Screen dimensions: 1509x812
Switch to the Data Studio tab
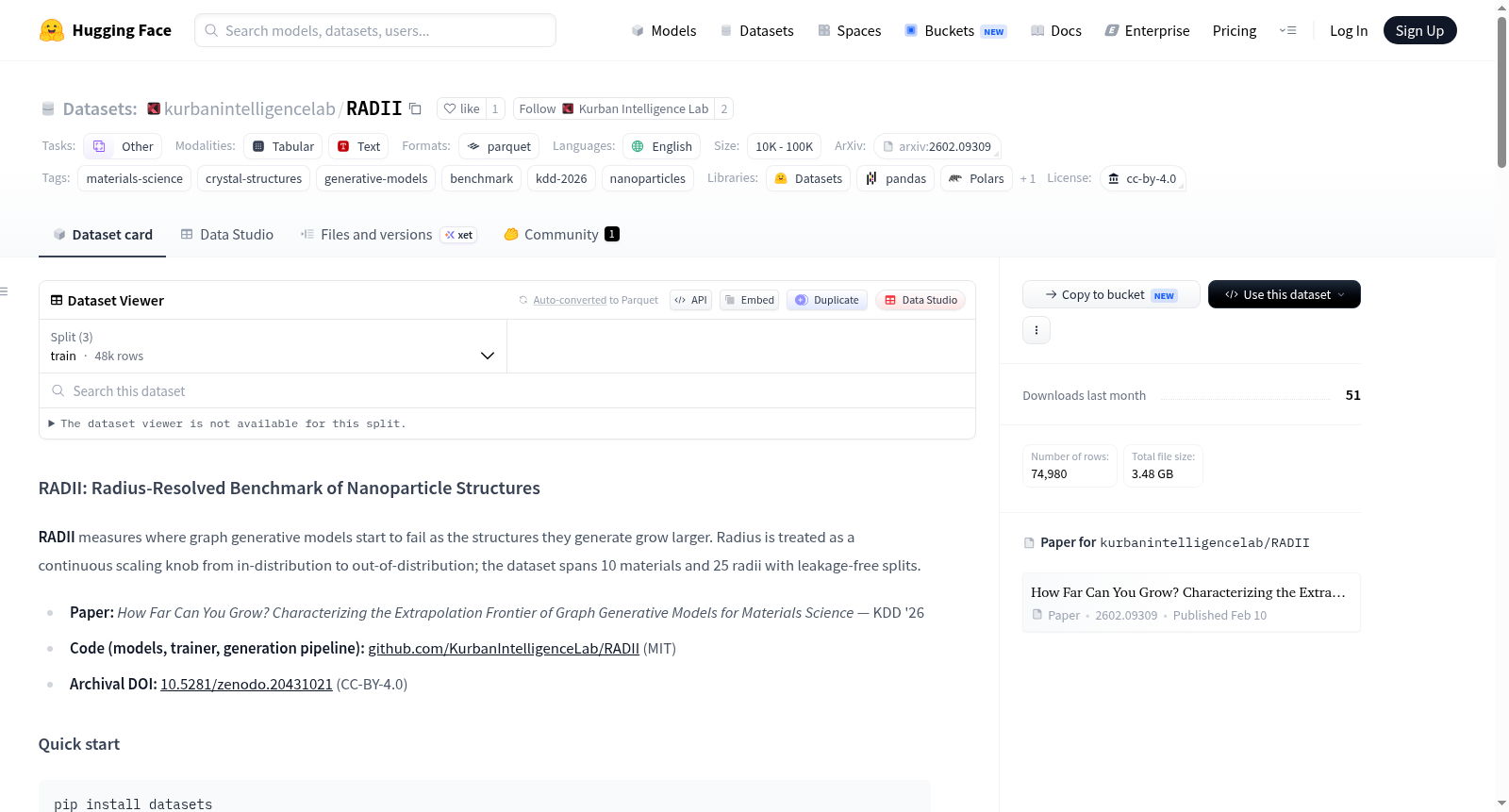point(227,235)
